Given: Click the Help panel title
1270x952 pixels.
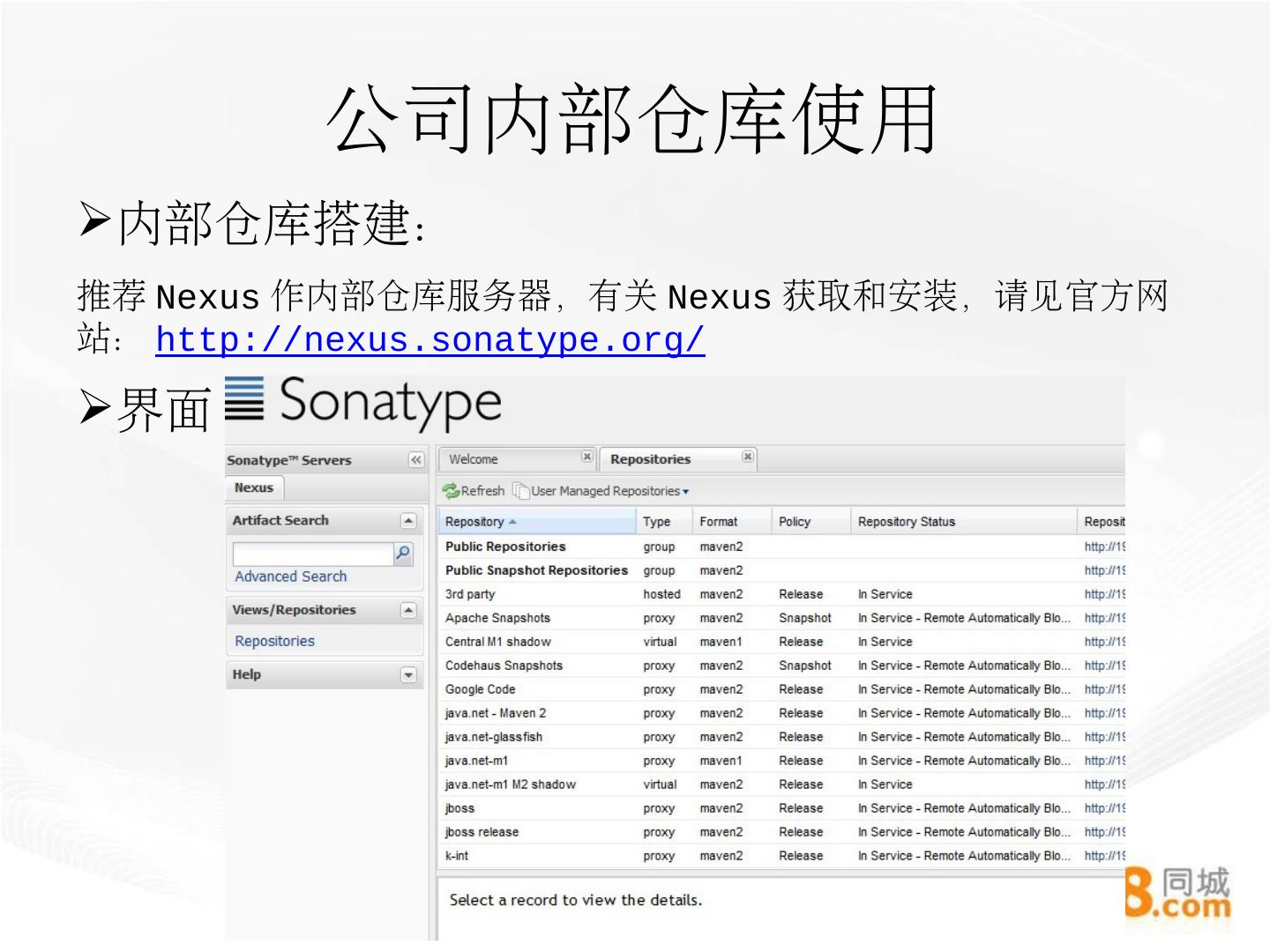Looking at the screenshot, I should [x=247, y=674].
